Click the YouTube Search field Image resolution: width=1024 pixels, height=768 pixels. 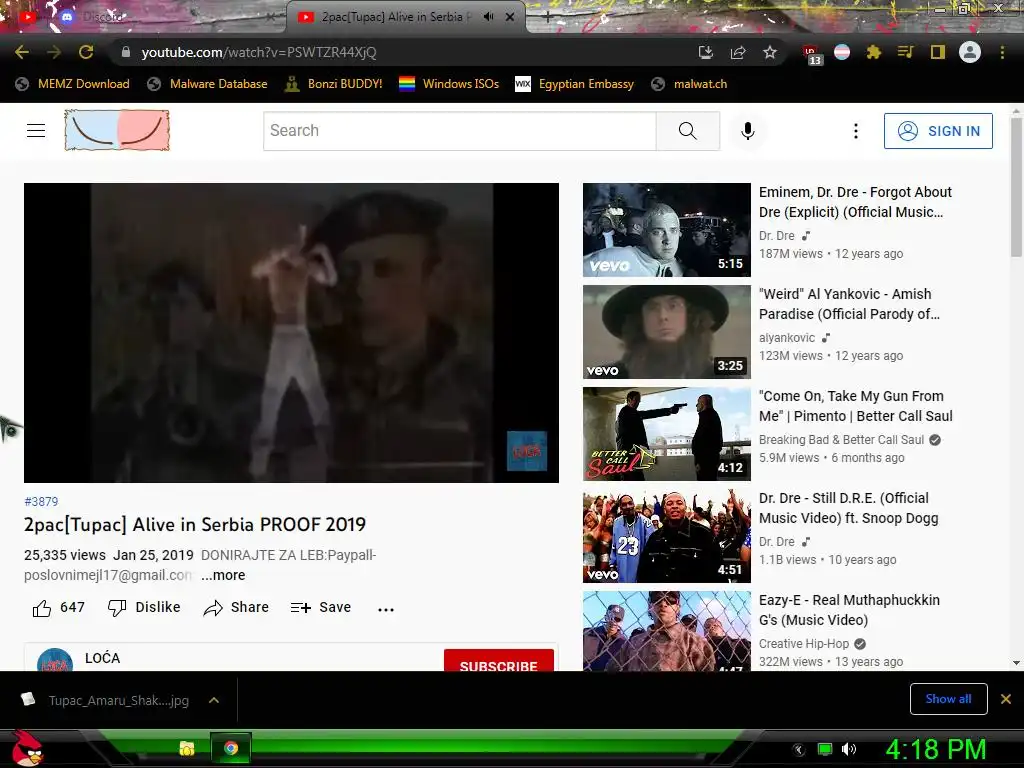460,131
